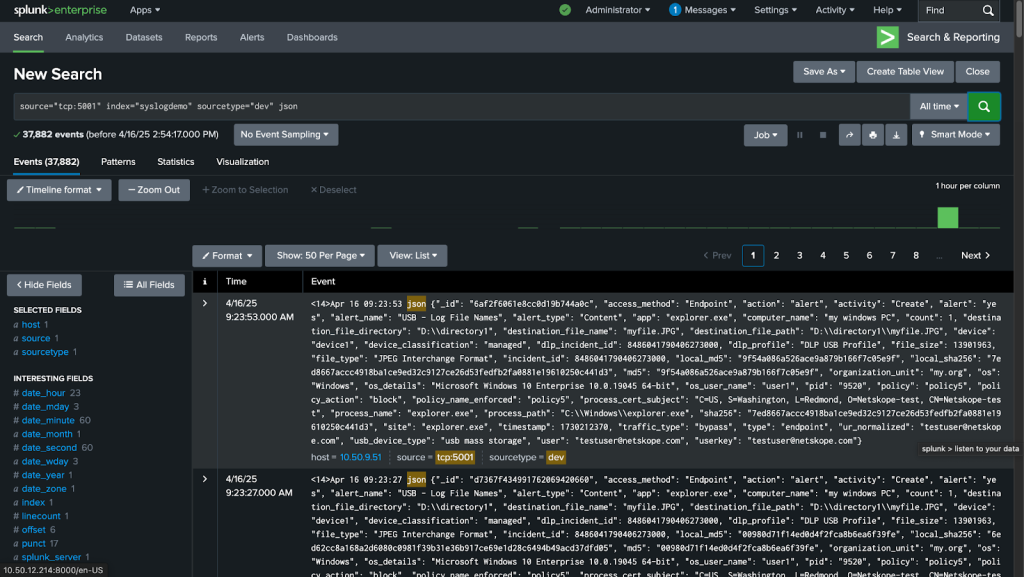Image resolution: width=1024 pixels, height=577 pixels.
Task: Click the Time column header
Action: click(x=236, y=281)
